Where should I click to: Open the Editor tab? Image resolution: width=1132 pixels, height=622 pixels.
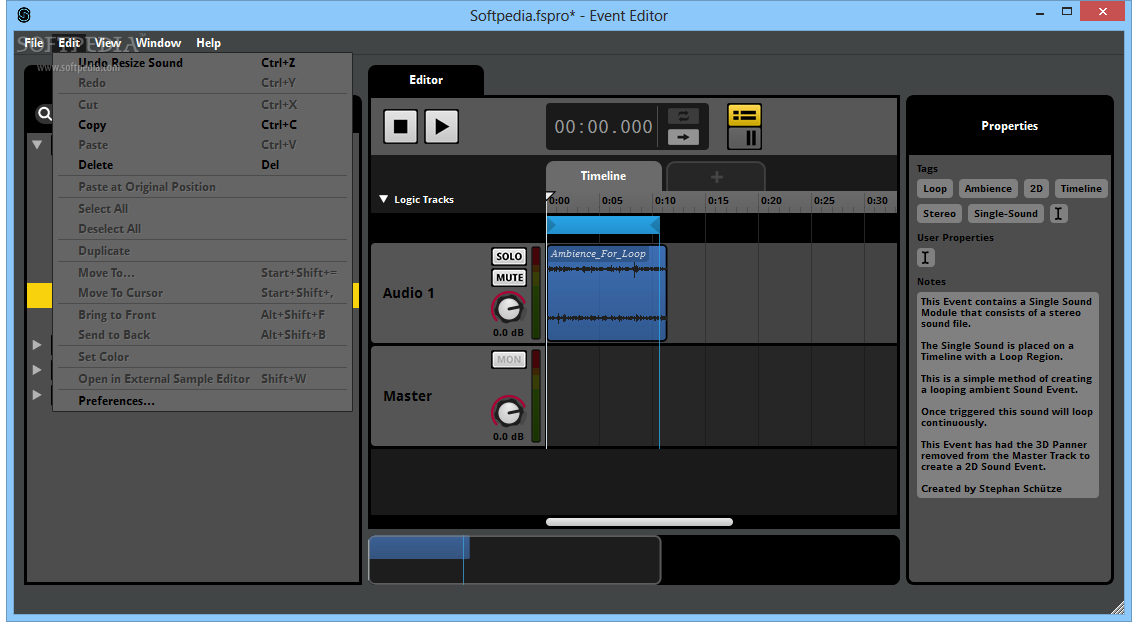(426, 80)
